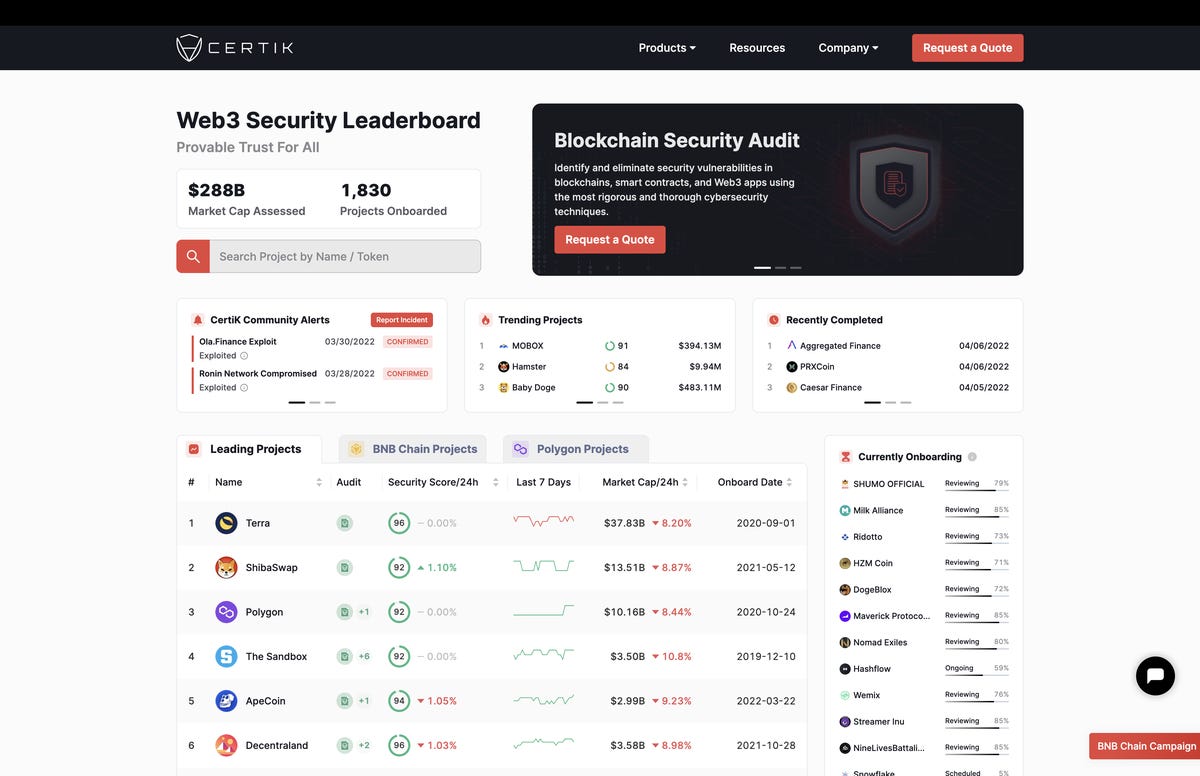Click the Baby Doge project icon
The width and height of the screenshot is (1200, 776).
click(x=503, y=387)
